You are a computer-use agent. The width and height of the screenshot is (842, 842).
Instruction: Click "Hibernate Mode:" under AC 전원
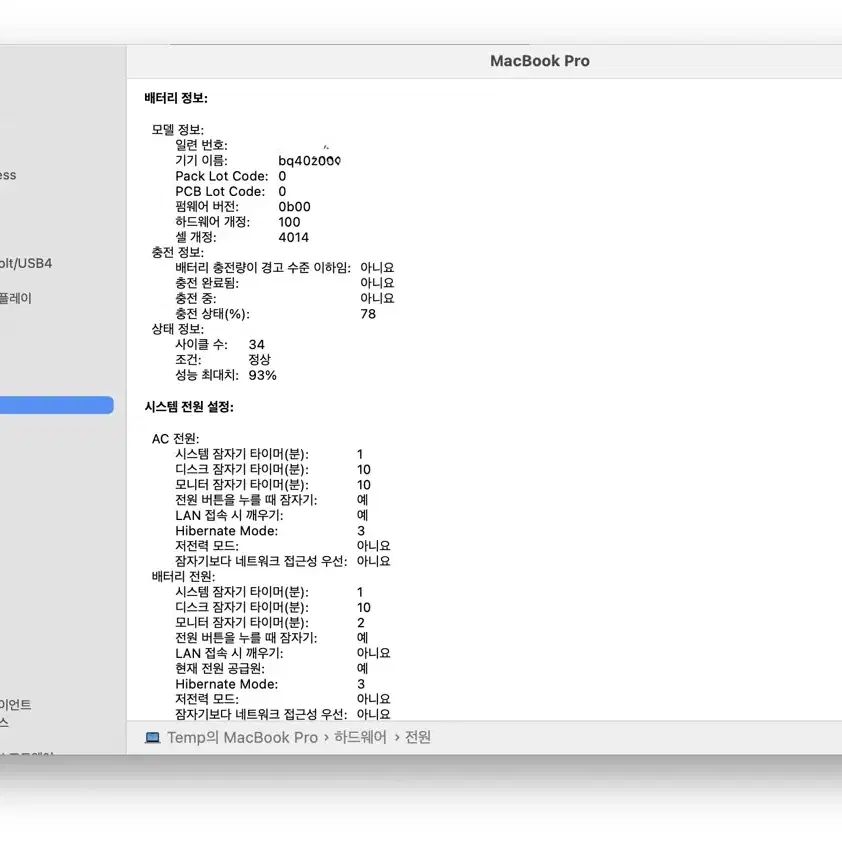227,531
